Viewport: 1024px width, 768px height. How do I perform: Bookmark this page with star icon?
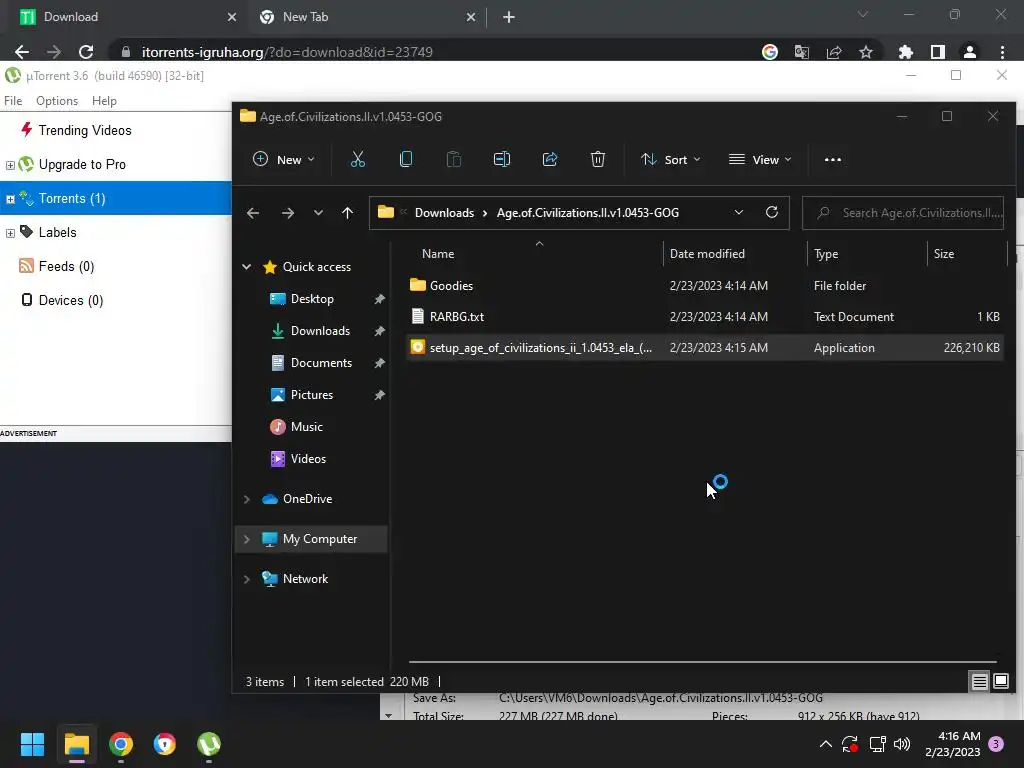866,52
